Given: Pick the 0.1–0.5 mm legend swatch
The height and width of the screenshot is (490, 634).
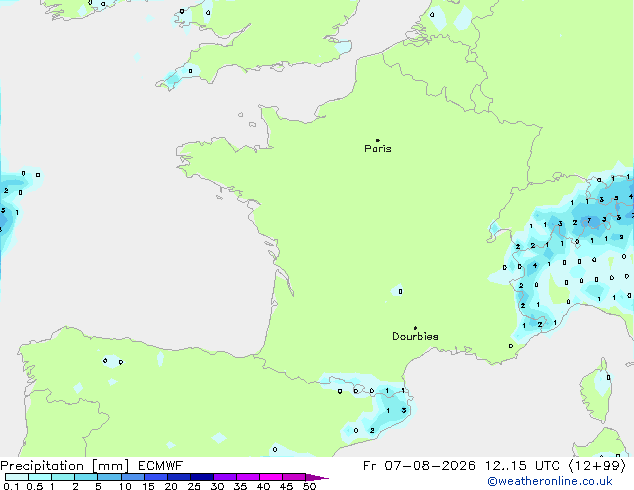Looking at the screenshot, I should click(x=17, y=477).
